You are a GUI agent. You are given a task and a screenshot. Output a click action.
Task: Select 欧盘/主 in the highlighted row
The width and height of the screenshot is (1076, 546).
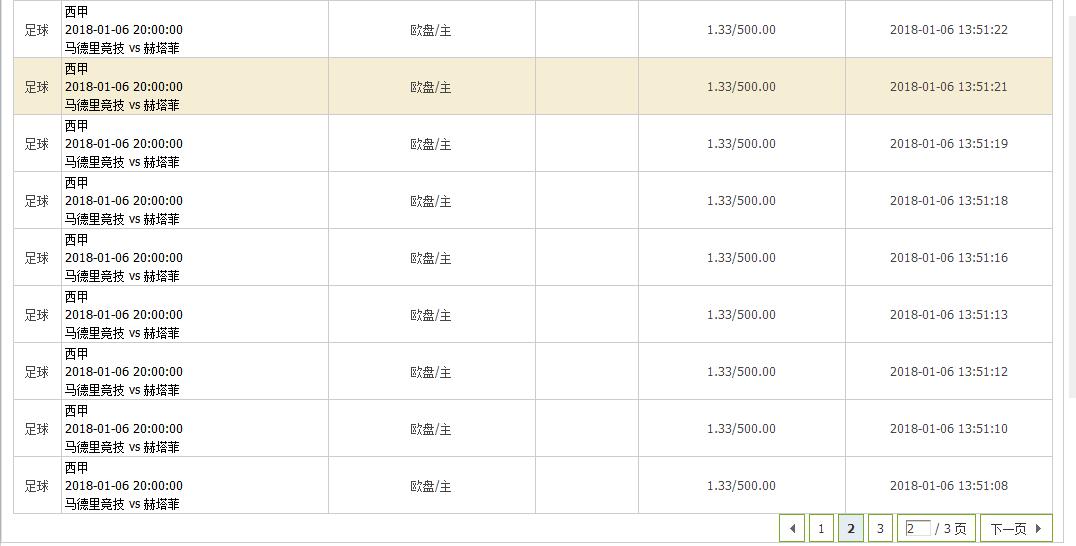pos(431,87)
